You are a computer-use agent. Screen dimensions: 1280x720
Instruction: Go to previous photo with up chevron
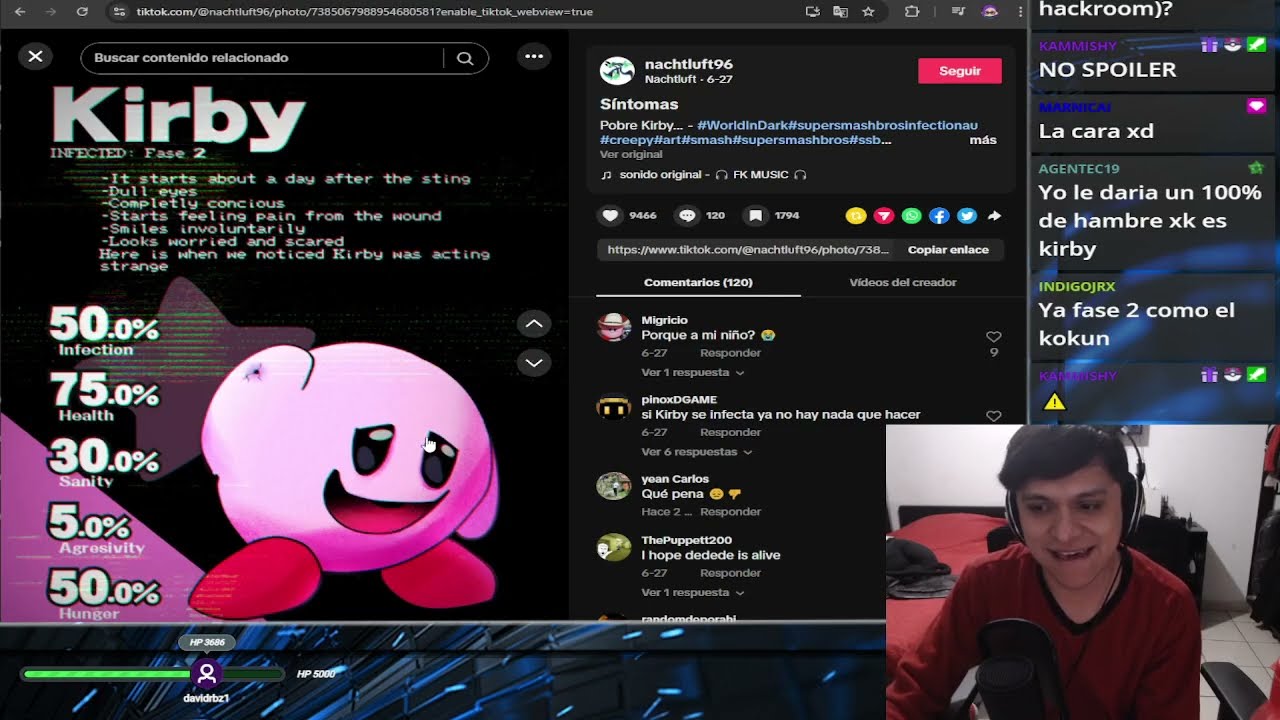click(x=534, y=324)
